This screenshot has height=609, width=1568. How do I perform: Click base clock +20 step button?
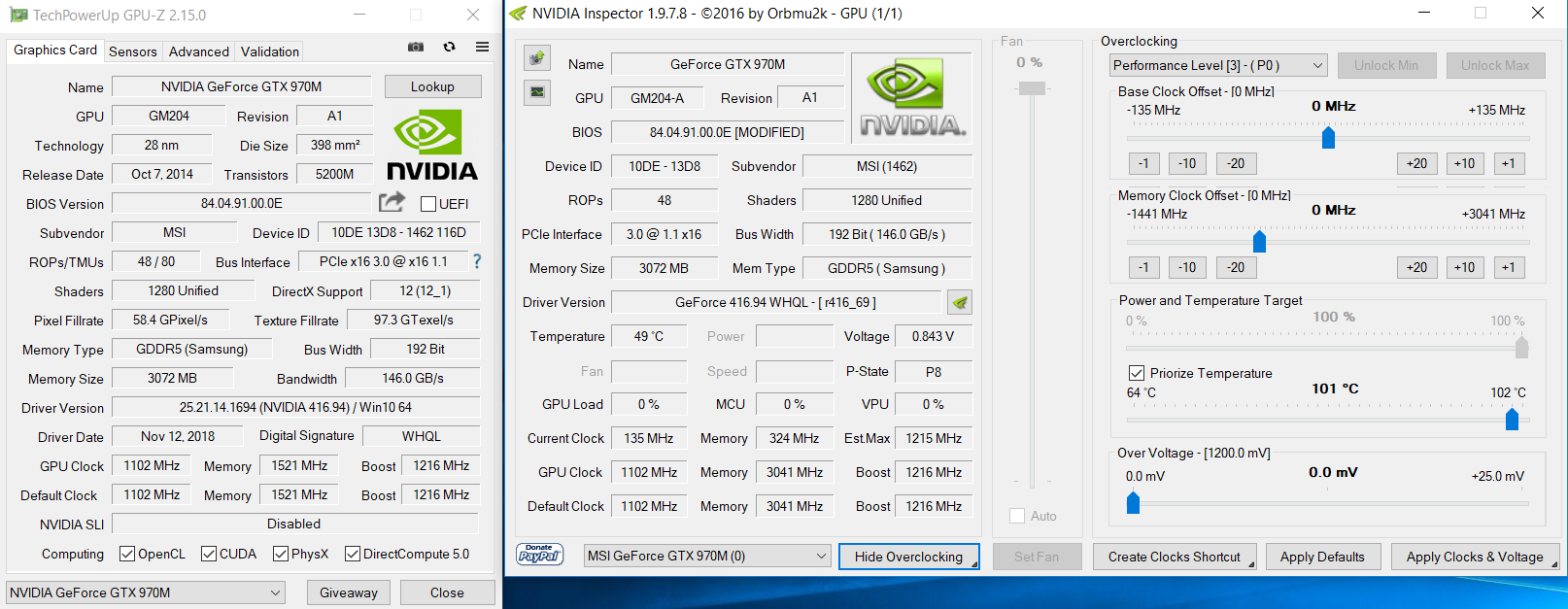click(1417, 163)
